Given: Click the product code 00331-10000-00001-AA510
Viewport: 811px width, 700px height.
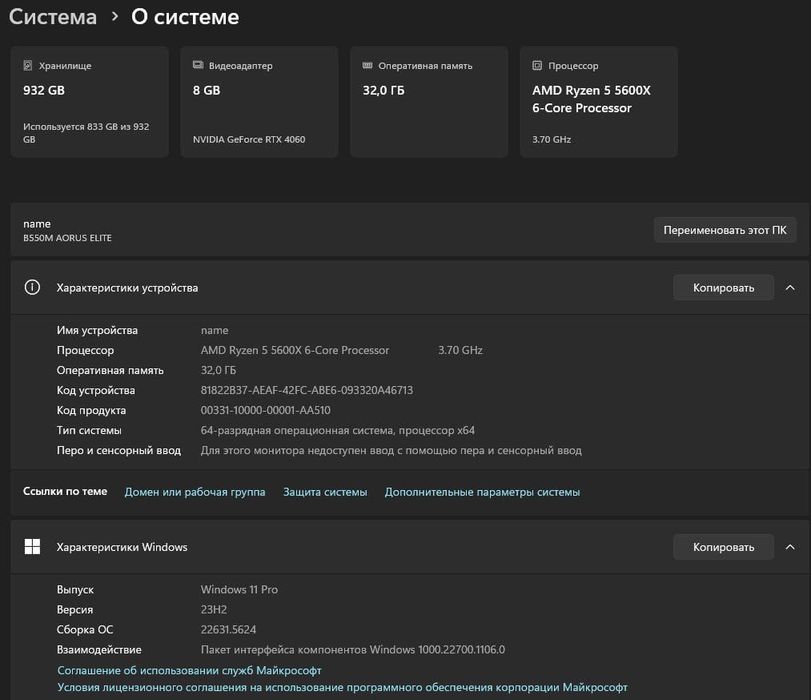Looking at the screenshot, I should click(x=265, y=410).
